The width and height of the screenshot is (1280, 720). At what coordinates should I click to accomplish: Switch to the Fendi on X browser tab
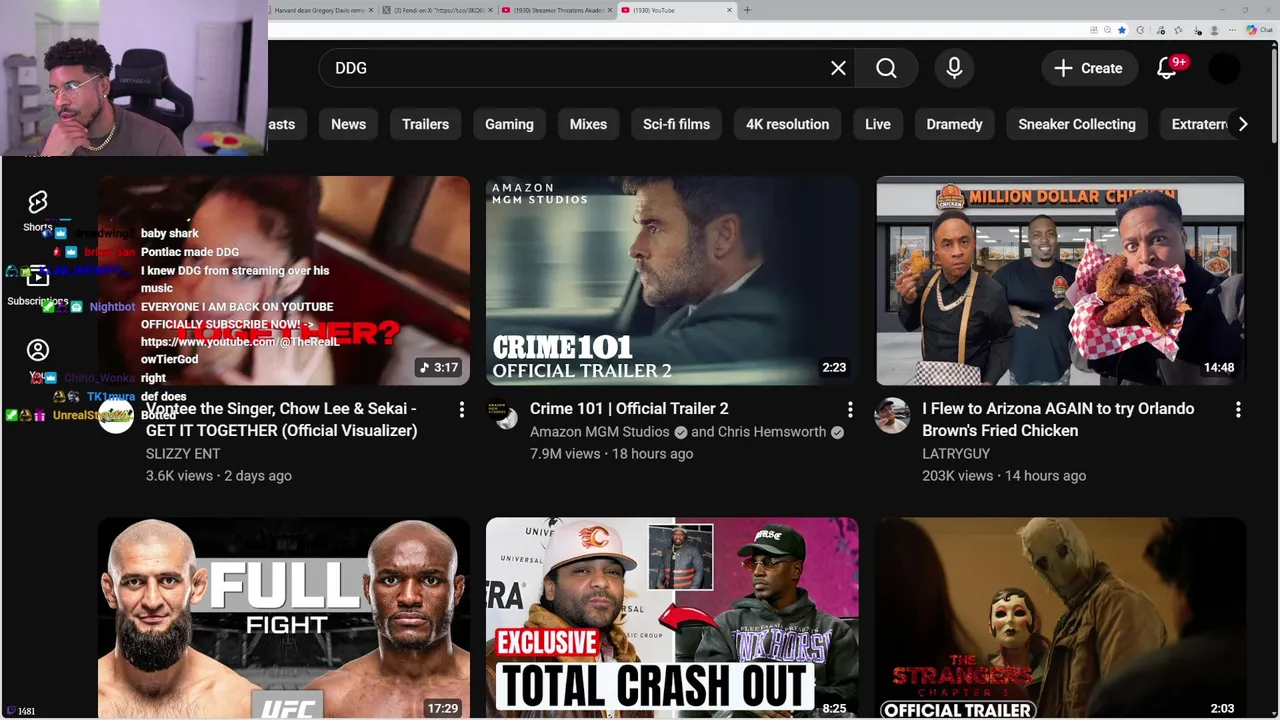pos(438,10)
